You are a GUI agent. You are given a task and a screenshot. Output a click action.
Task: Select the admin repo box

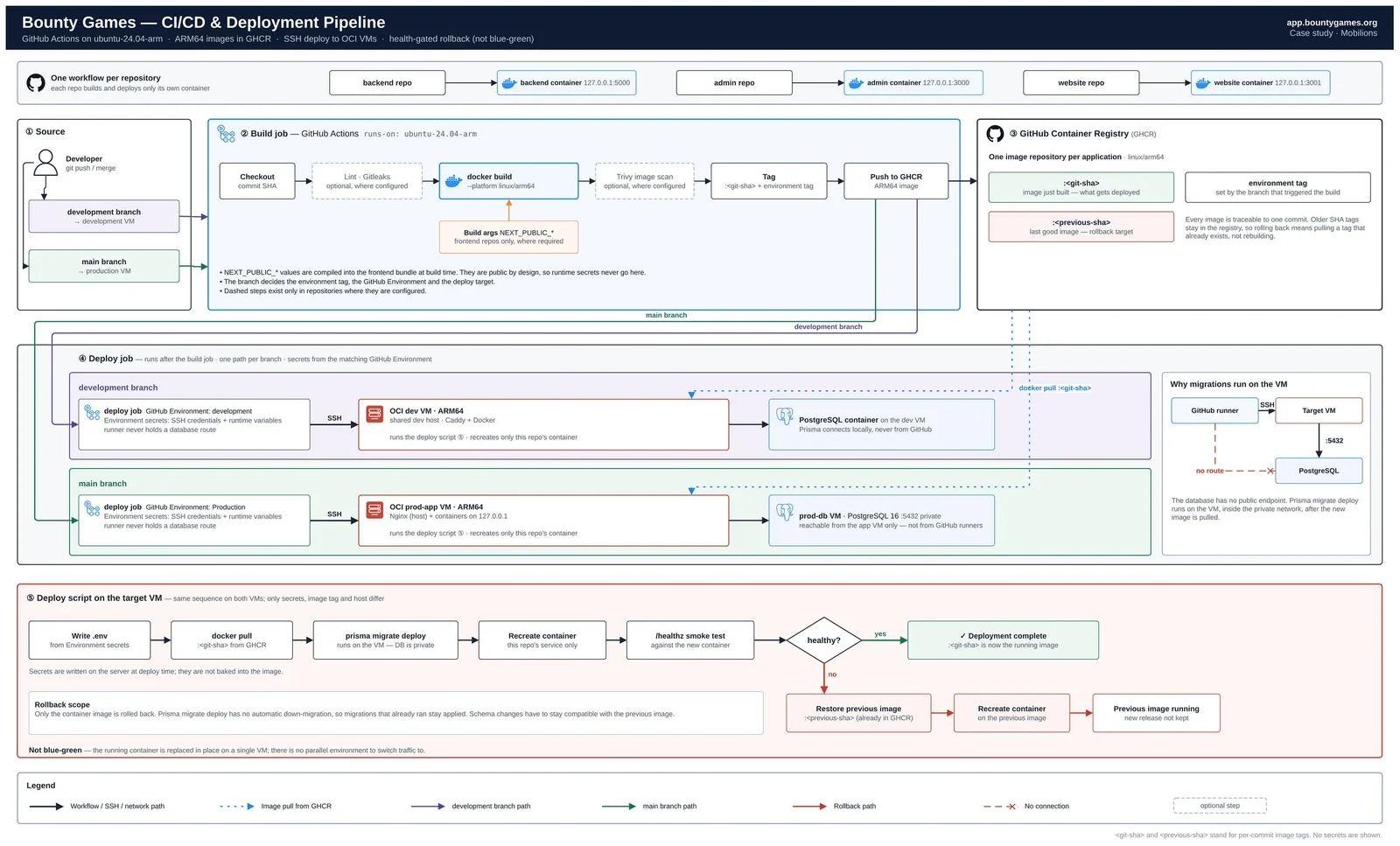click(734, 83)
